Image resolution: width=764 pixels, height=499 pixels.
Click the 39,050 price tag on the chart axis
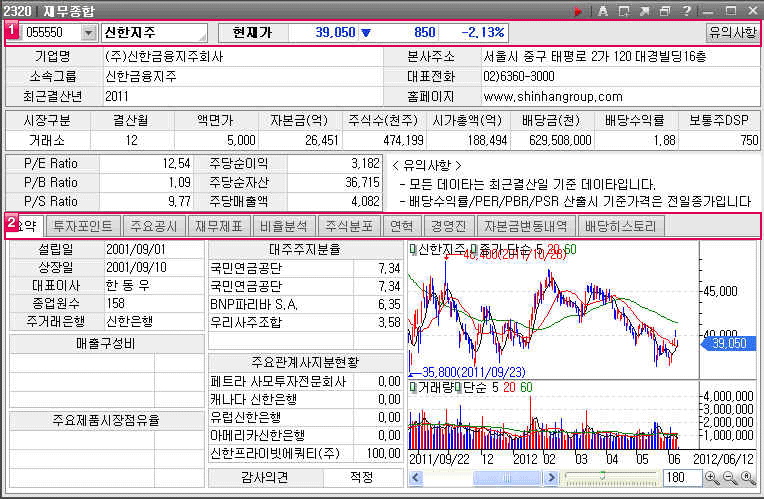coord(728,344)
